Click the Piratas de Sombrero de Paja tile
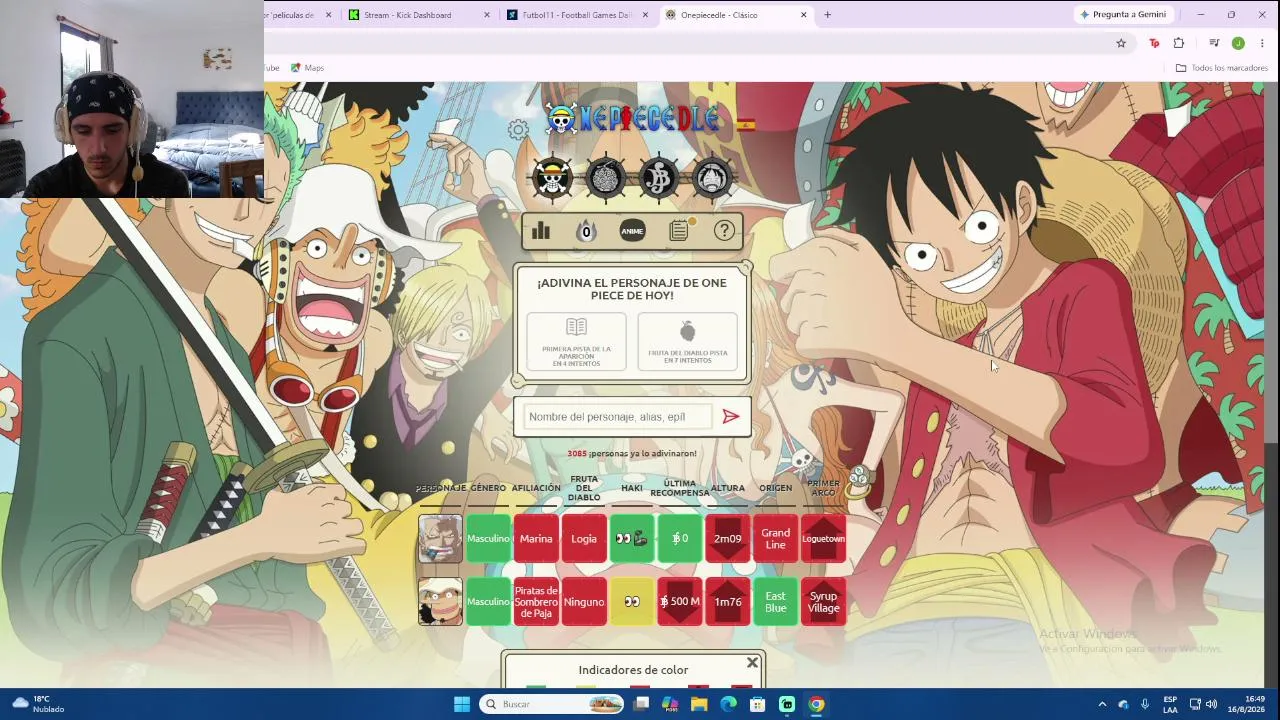Screen dimensions: 1280x720 [536, 602]
